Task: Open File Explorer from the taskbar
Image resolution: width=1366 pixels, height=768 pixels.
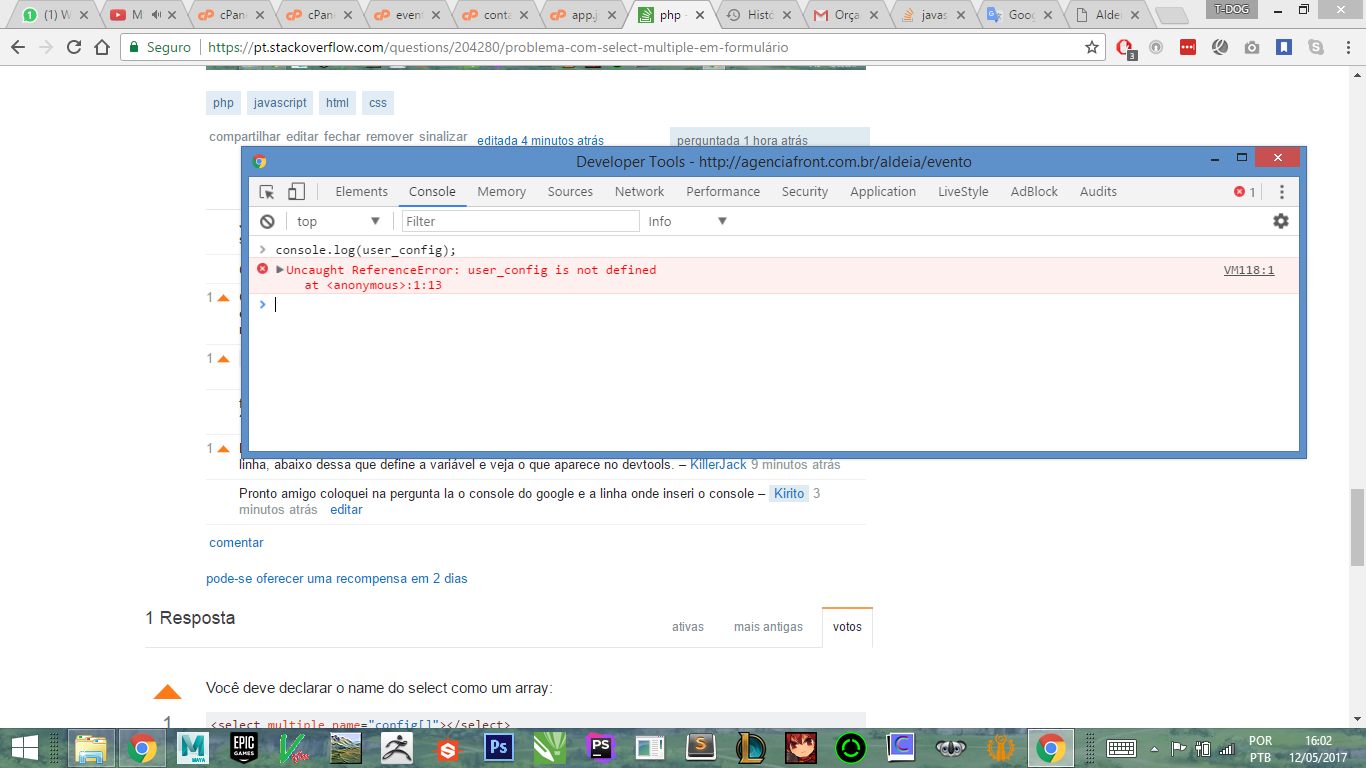Action: (x=91, y=748)
